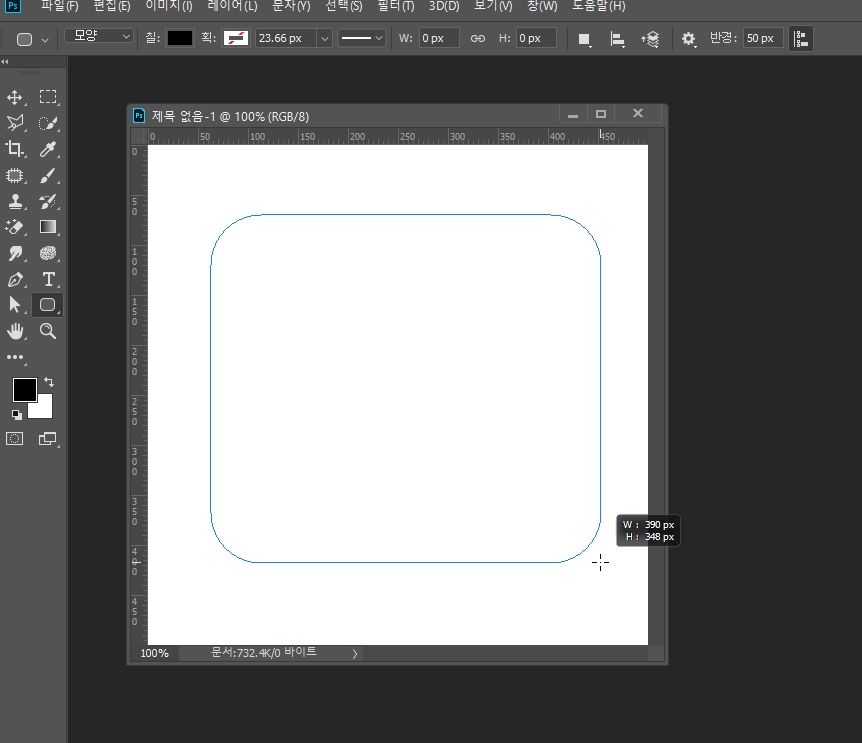Open the 3D(D) menu
862x743 pixels.
coord(444,6)
